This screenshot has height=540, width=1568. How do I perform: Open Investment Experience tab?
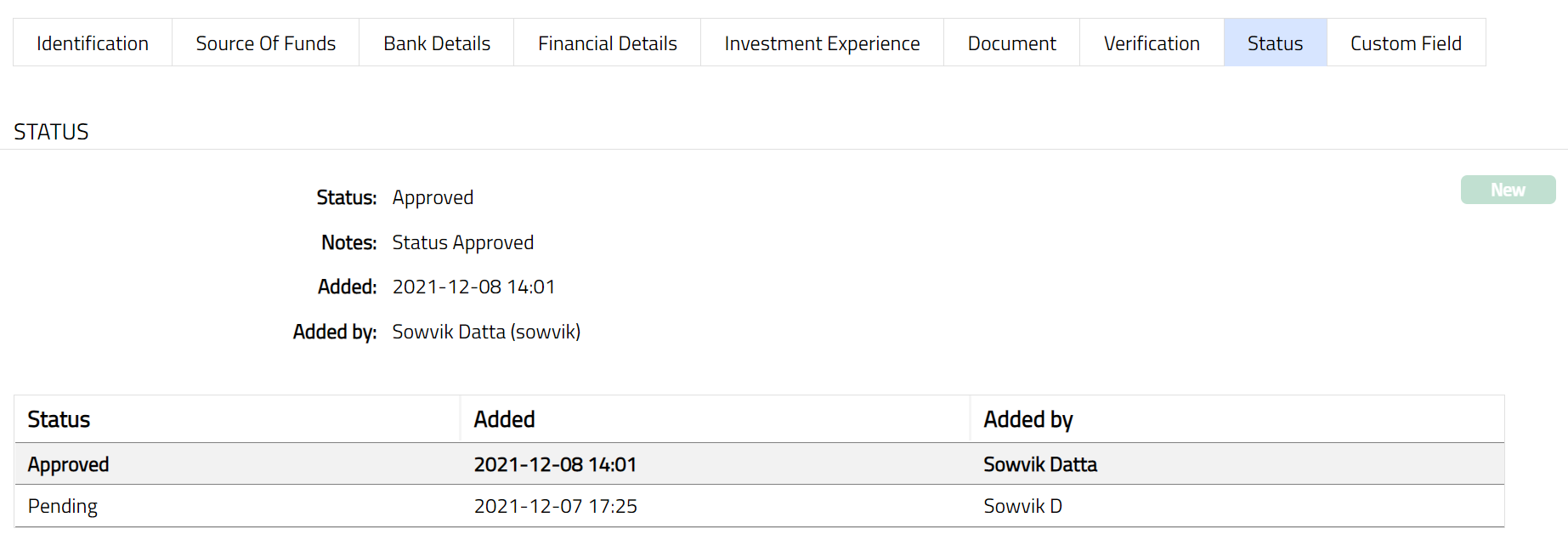822,43
